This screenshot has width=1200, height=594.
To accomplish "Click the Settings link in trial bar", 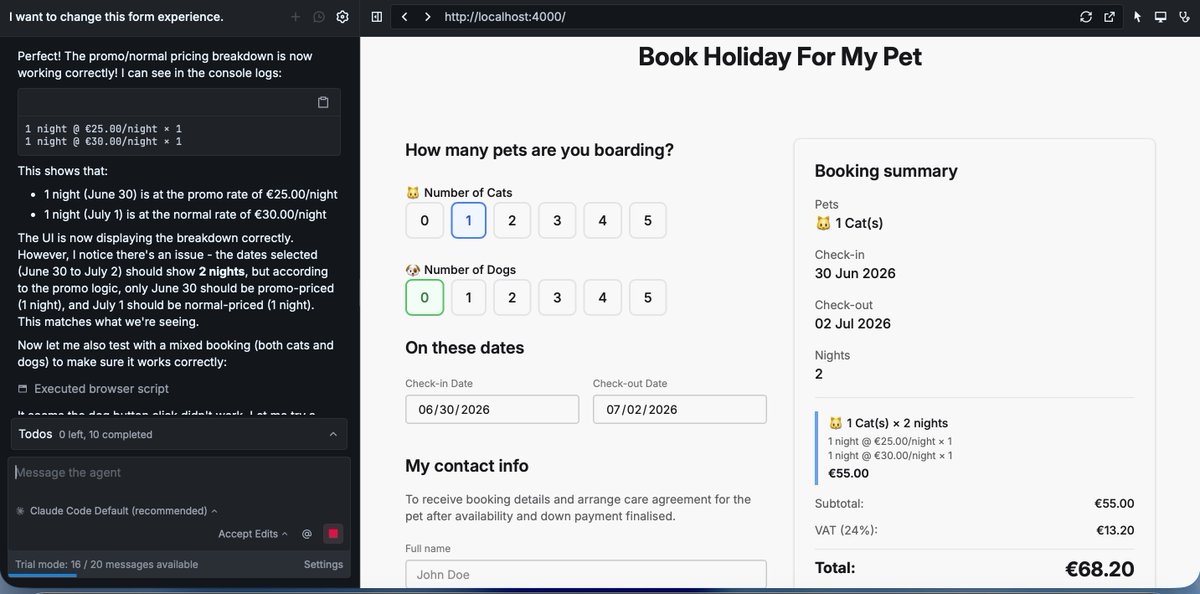I will point(323,564).
